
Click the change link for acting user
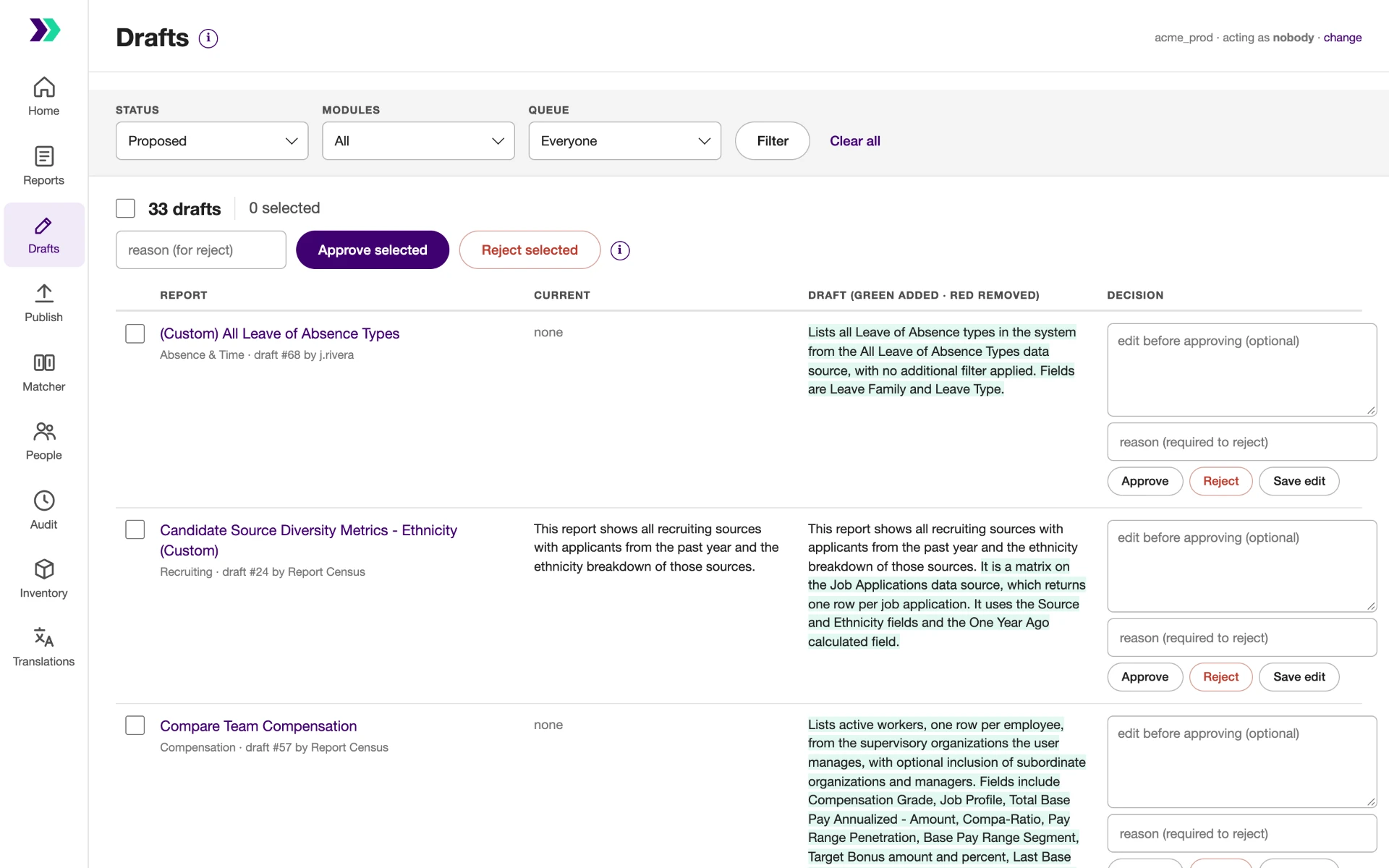click(1343, 38)
